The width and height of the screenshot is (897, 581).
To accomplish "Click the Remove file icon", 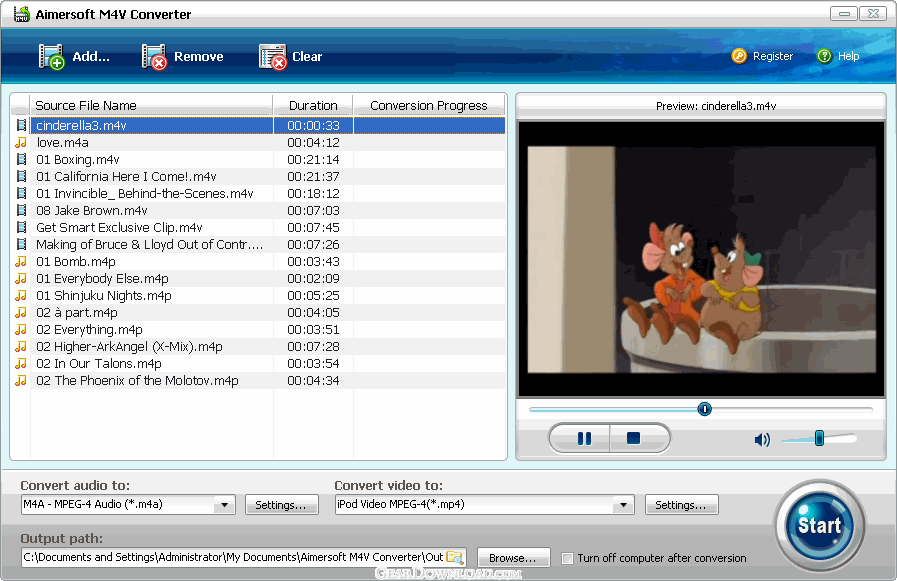I will click(154, 57).
